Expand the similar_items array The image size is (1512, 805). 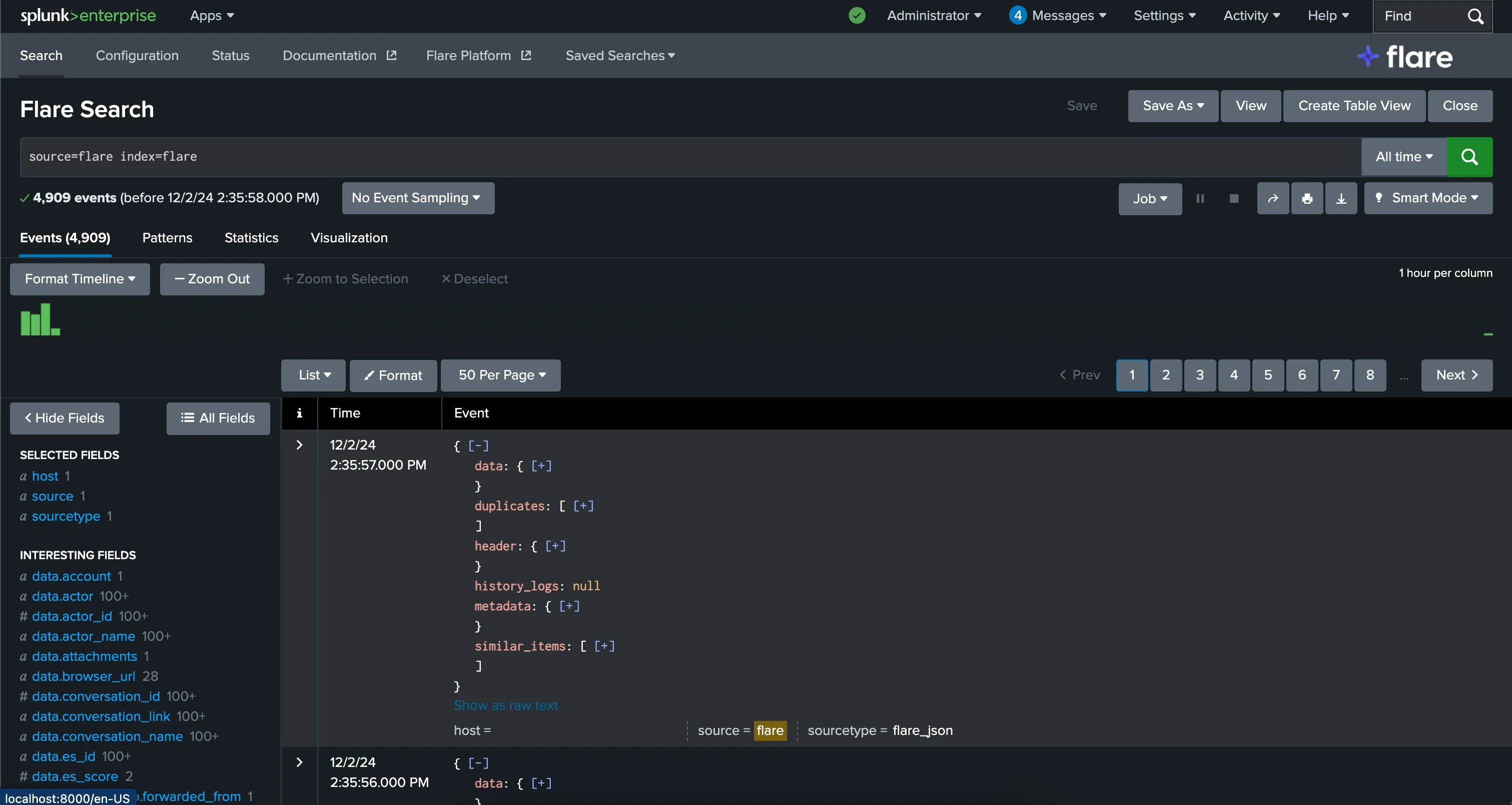pos(604,646)
